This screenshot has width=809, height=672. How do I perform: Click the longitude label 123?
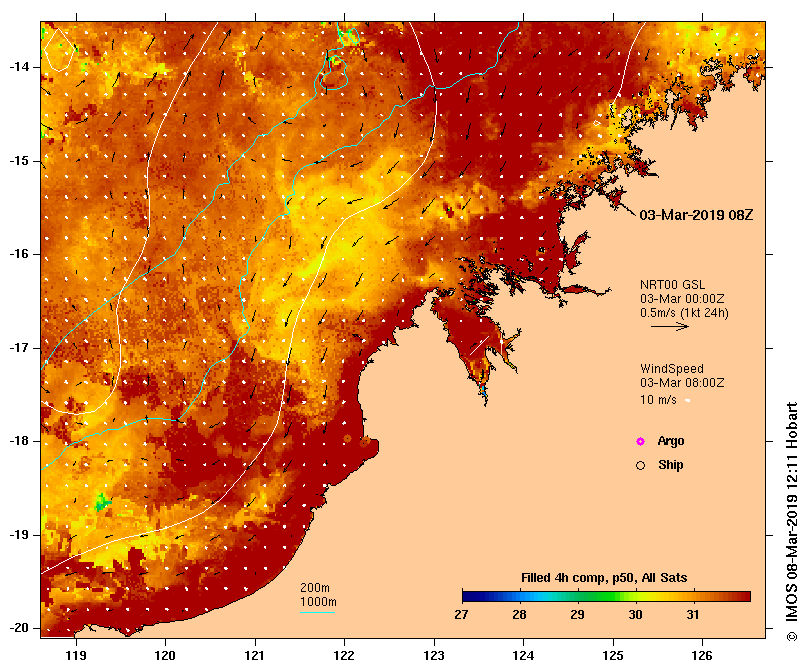pyautogui.click(x=434, y=656)
